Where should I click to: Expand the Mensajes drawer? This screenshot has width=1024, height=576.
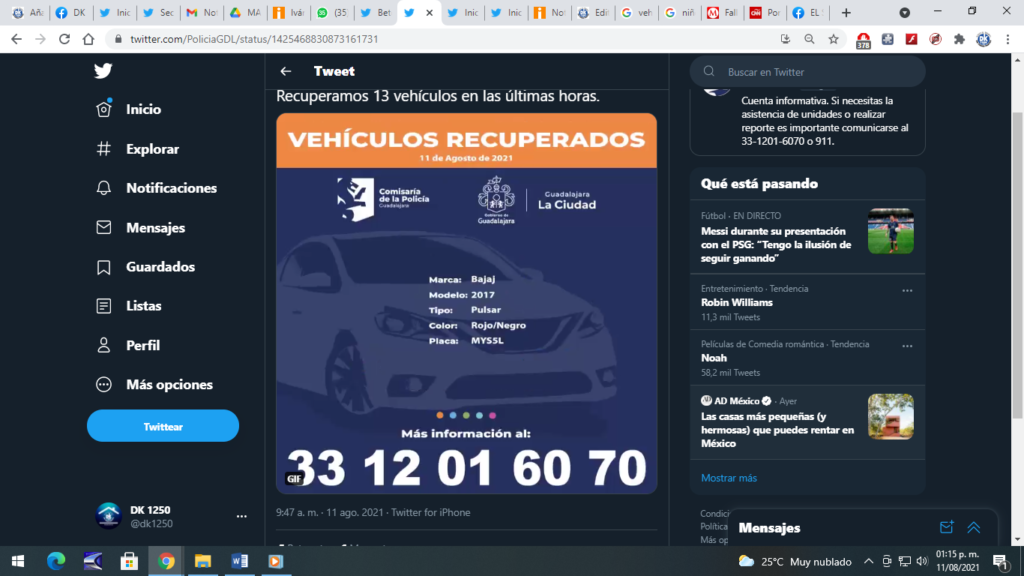973,528
